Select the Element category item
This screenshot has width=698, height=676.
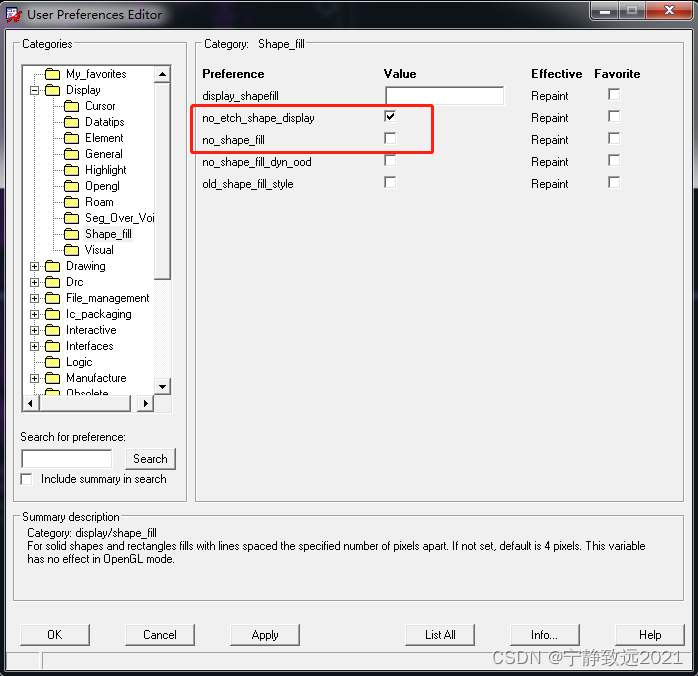104,138
